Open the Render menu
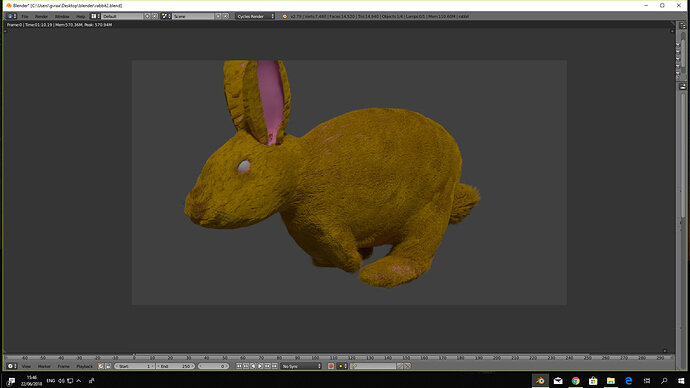 coord(41,16)
